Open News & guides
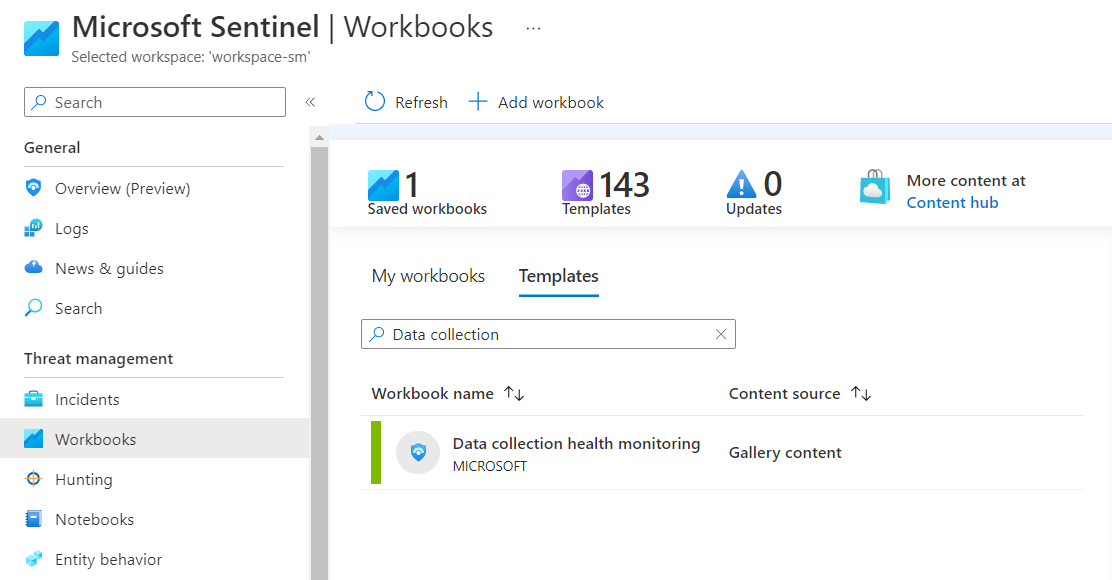 pyautogui.click(x=106, y=268)
